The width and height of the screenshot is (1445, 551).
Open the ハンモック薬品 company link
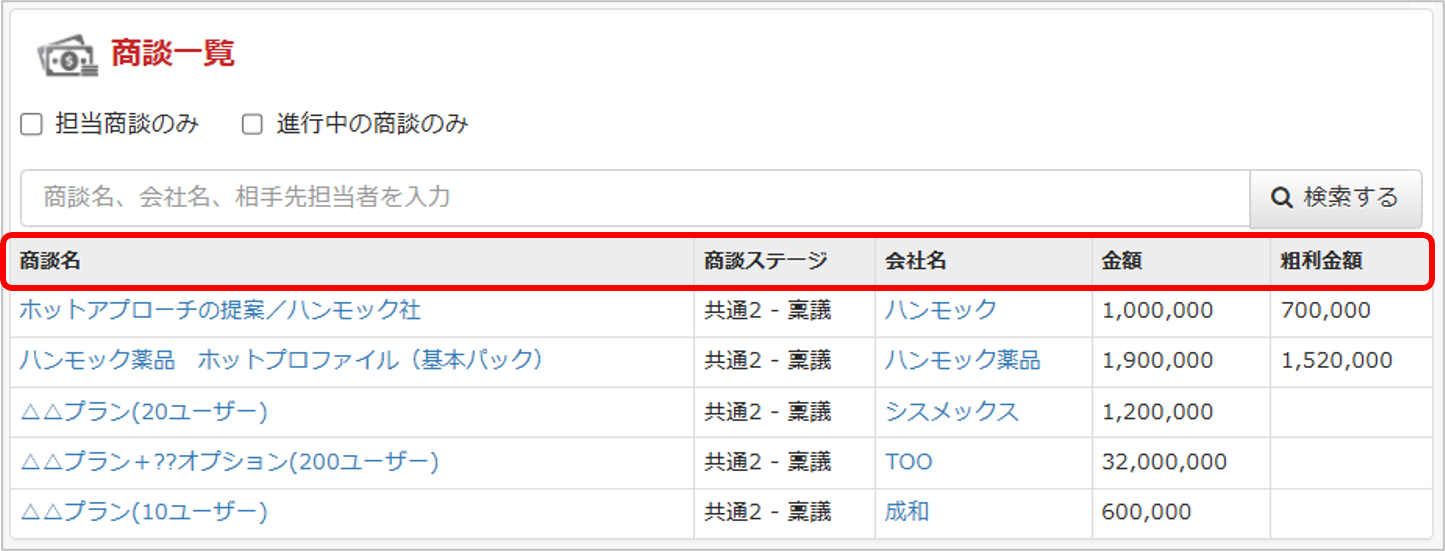(x=962, y=360)
